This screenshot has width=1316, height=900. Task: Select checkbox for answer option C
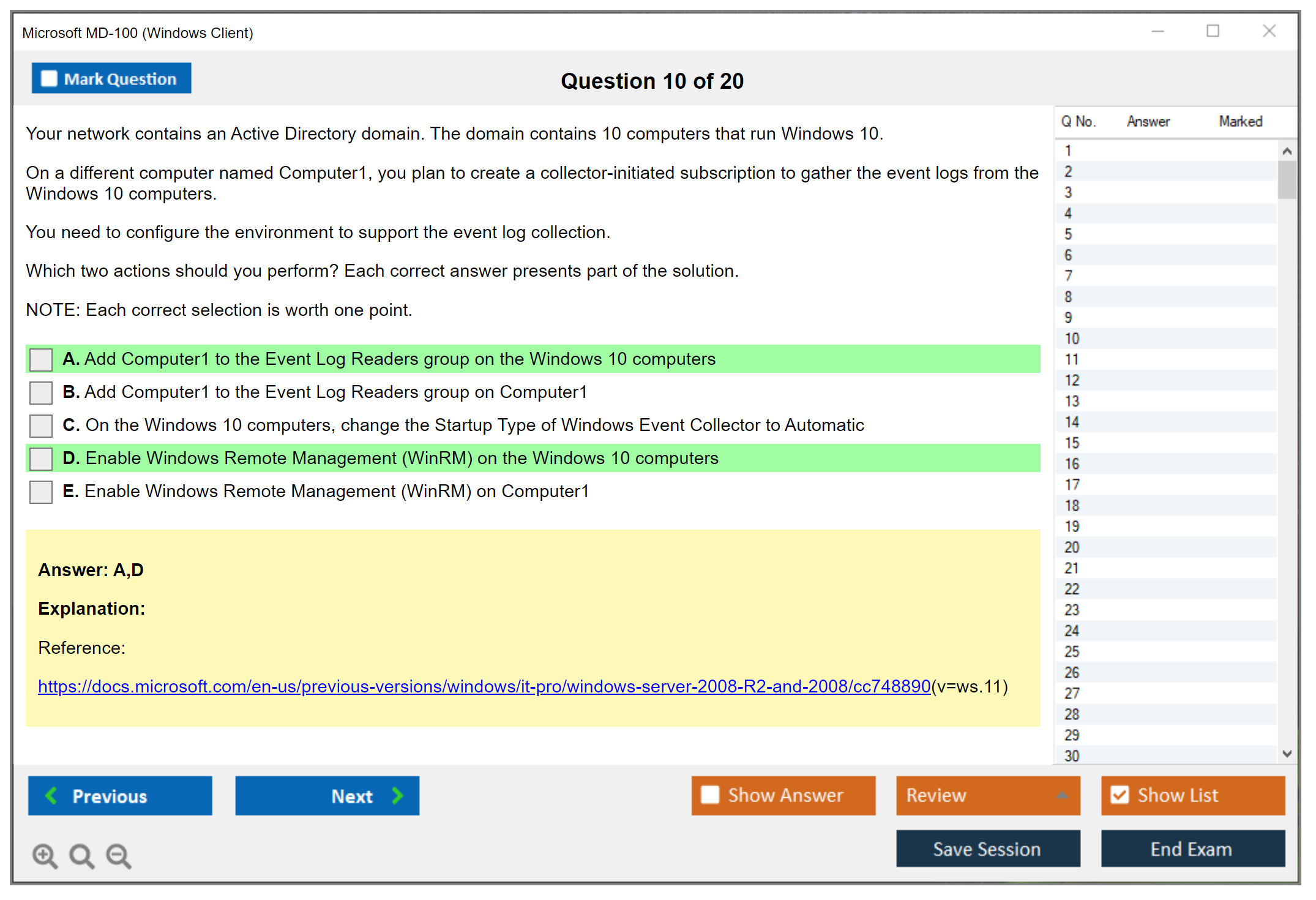pos(41,426)
